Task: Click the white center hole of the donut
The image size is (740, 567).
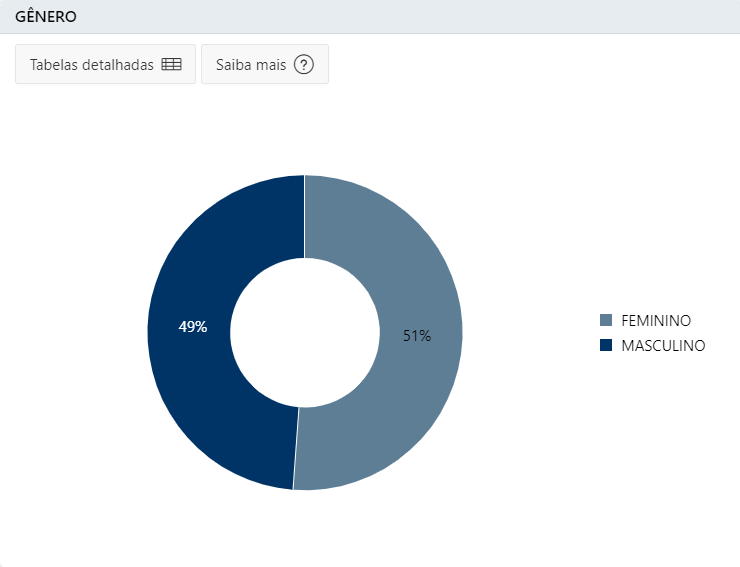Action: click(x=305, y=332)
